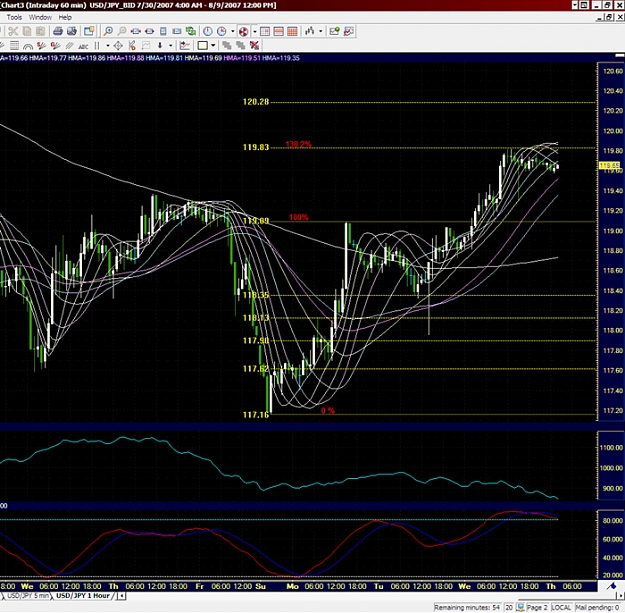The height and width of the screenshot is (613, 625).
Task: Click the new chart window icon
Action: pyautogui.click(x=89, y=31)
